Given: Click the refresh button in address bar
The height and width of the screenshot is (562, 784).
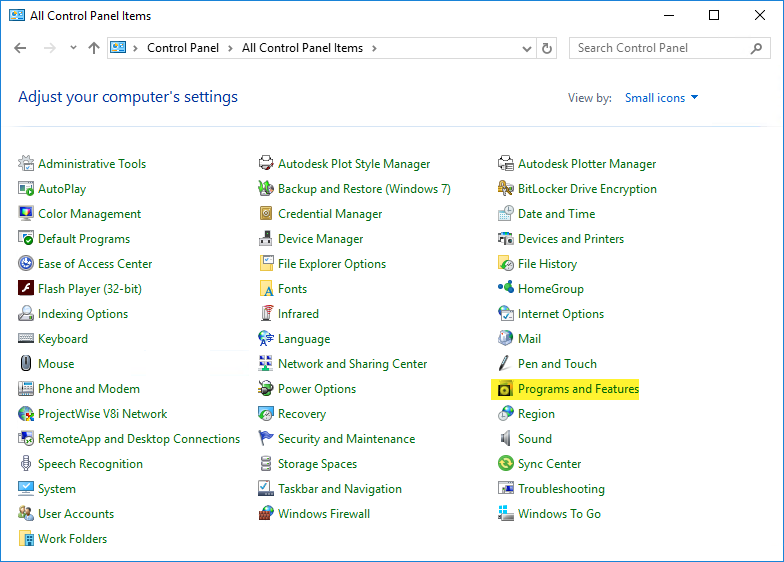Looking at the screenshot, I should coord(547,48).
